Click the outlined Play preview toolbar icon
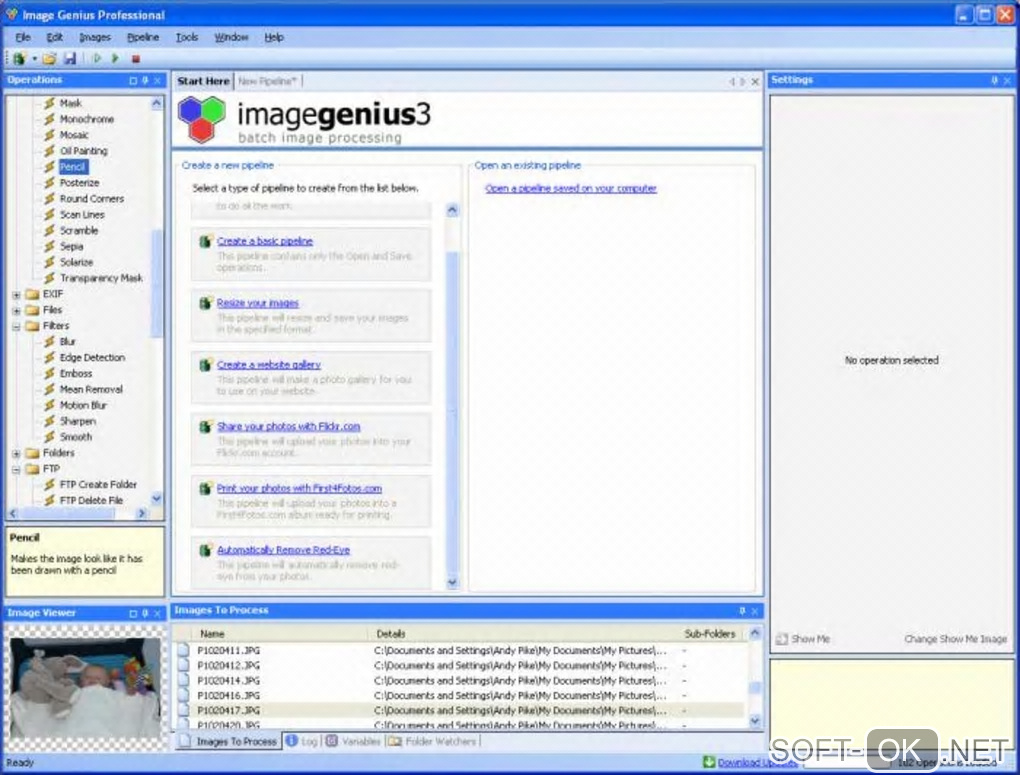The image size is (1020, 775). point(97,59)
